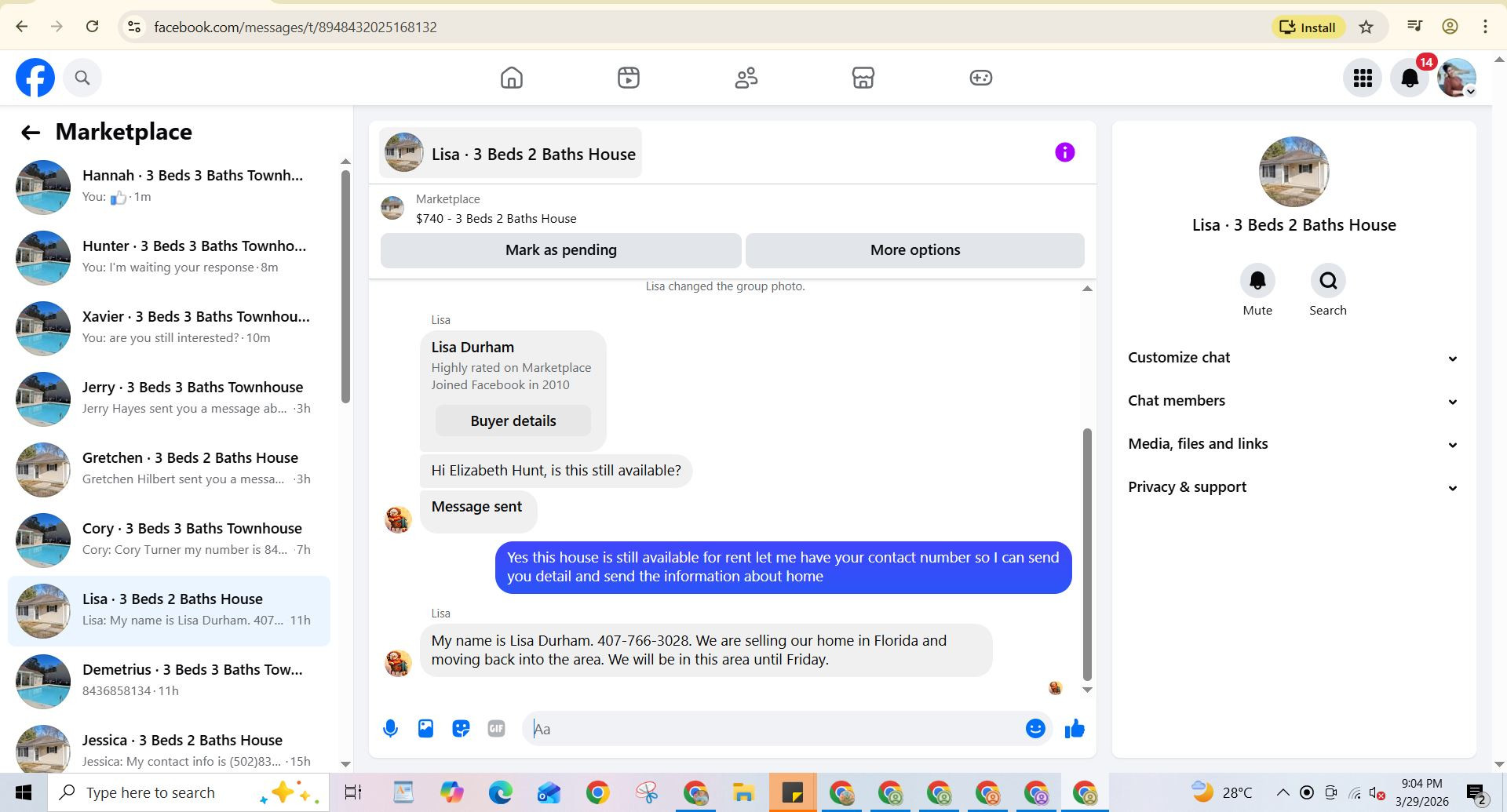Viewport: 1507px width, 812px height.
Task: Open the Video/Reels tab icon
Action: click(629, 78)
